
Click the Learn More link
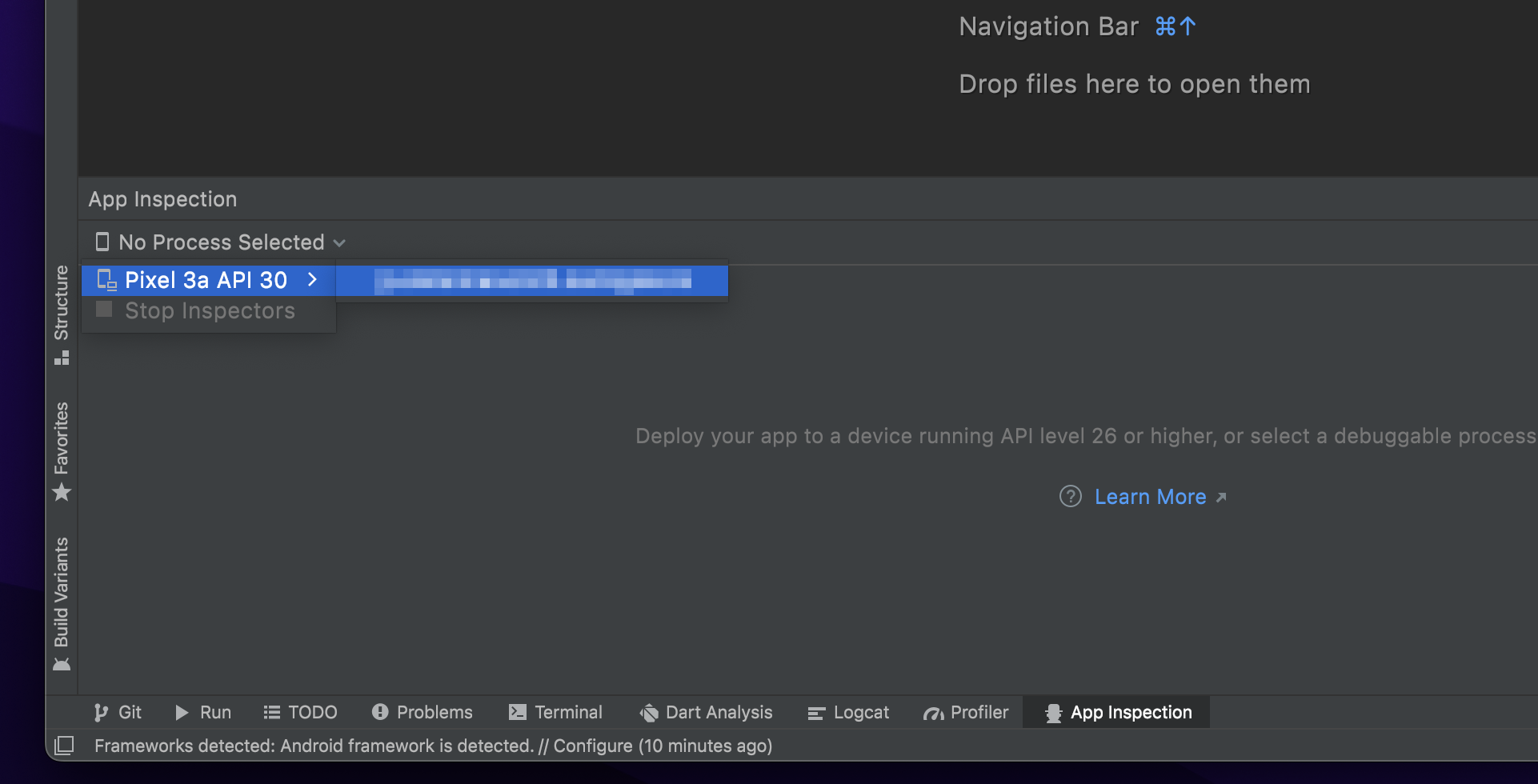click(1150, 496)
